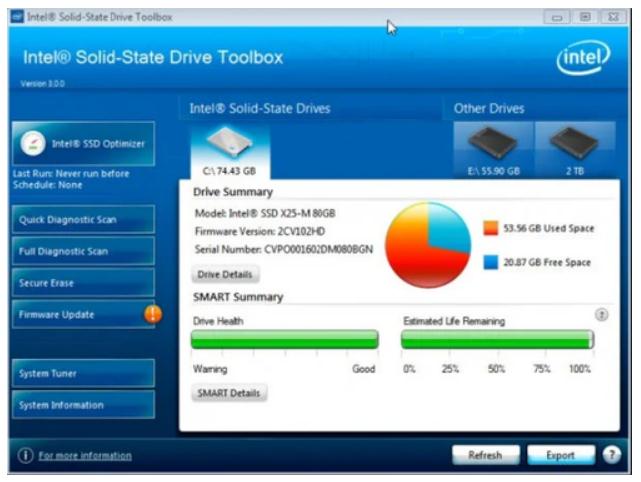
Task: Select the C:\ 74.43 GB Intel SSD tab
Action: 230,152
